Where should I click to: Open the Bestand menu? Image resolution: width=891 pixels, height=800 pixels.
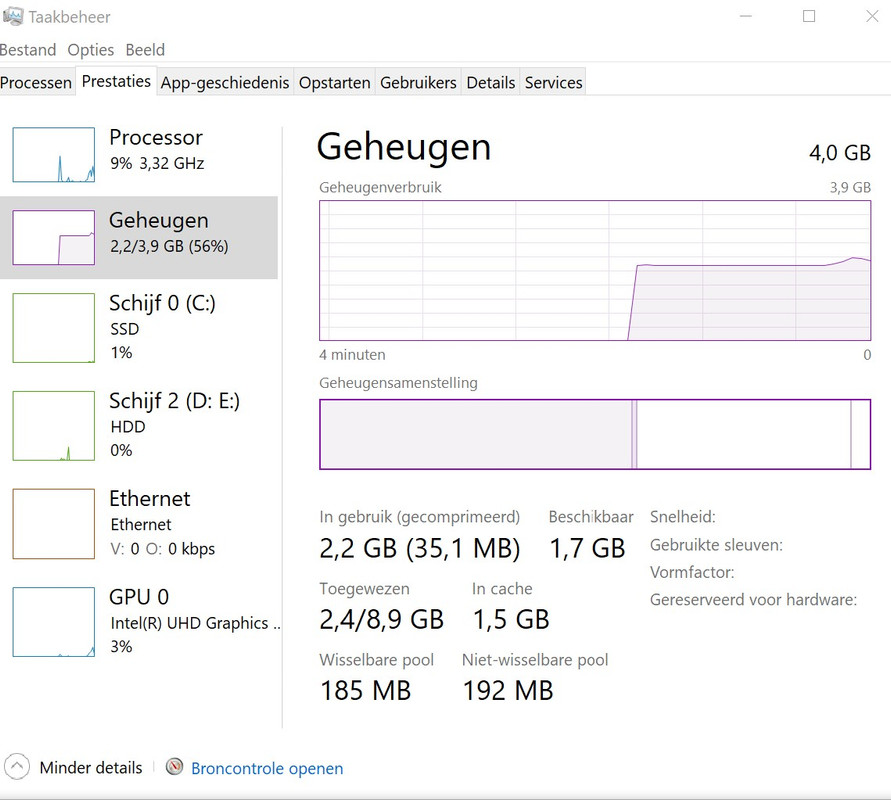tap(28, 50)
